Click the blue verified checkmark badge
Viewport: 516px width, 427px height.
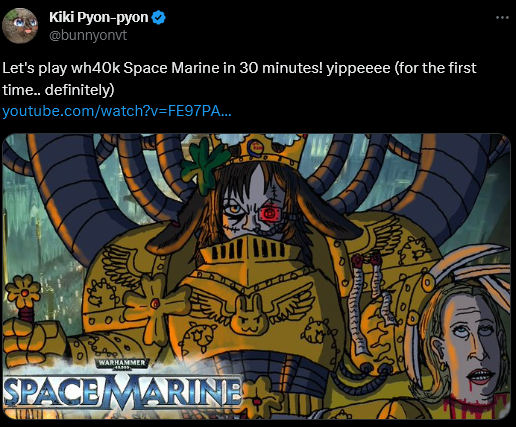(x=159, y=18)
